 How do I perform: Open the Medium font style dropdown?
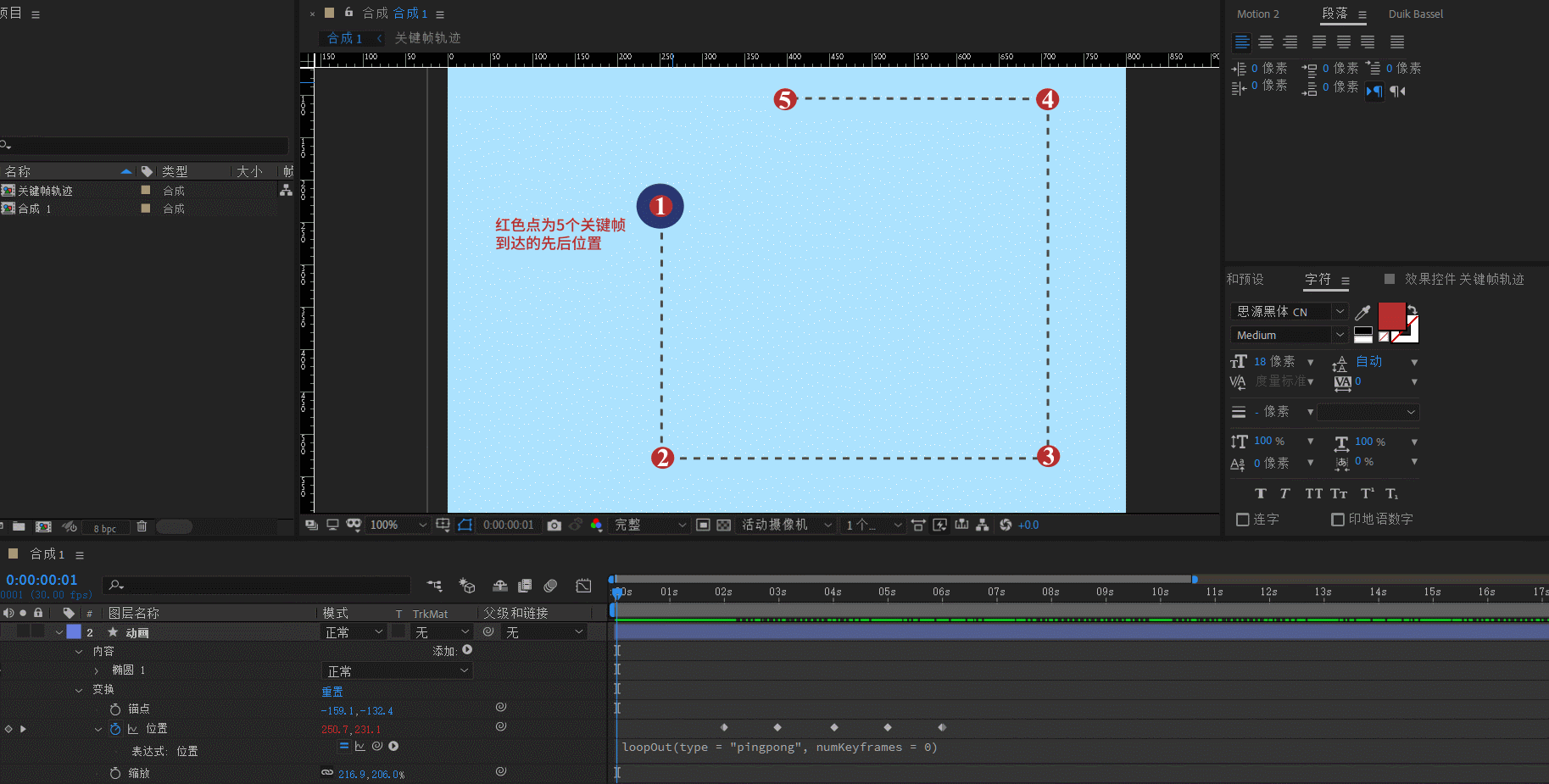pyautogui.click(x=1289, y=335)
